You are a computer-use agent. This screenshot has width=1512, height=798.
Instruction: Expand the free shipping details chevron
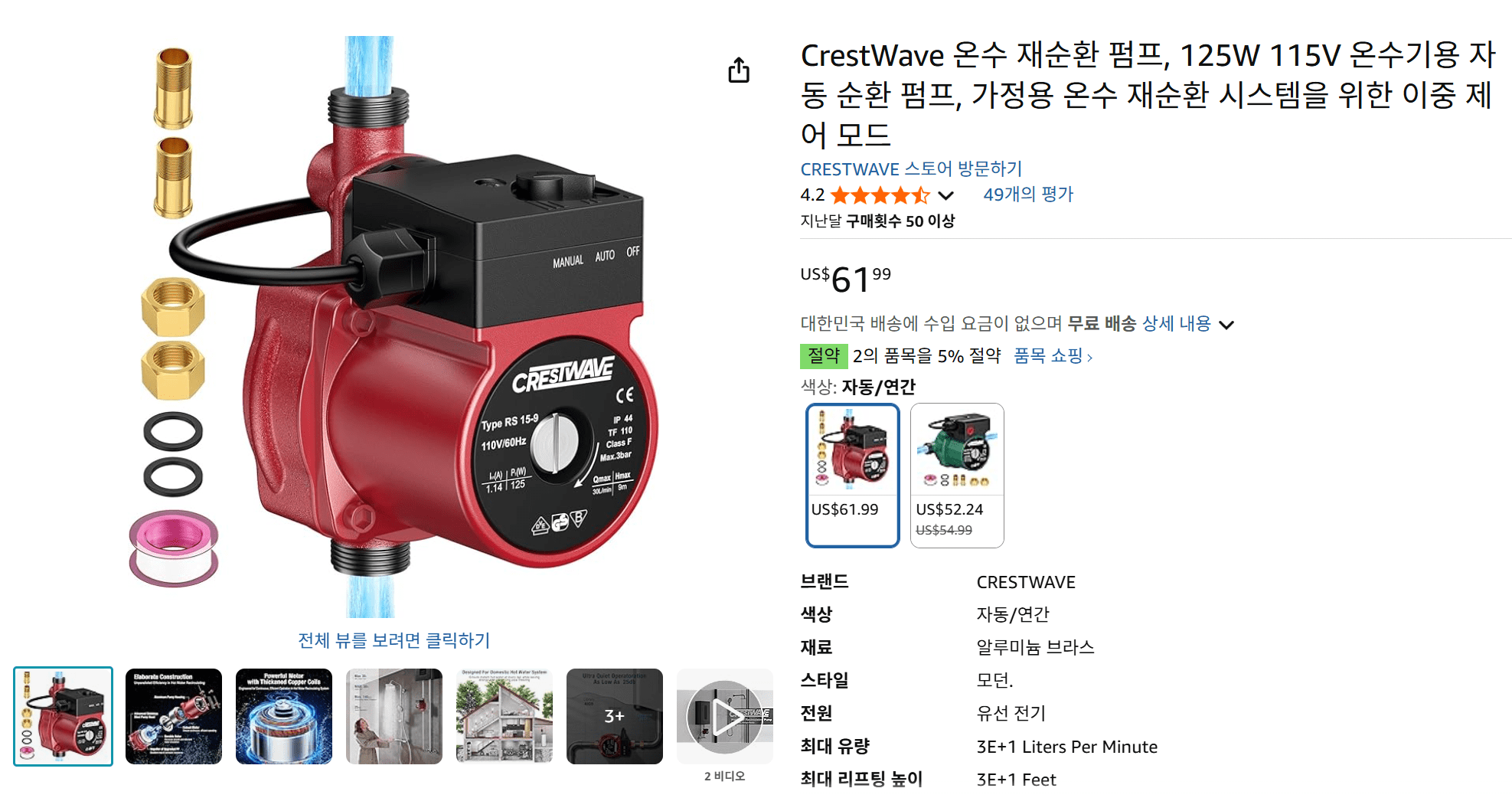(x=1226, y=325)
